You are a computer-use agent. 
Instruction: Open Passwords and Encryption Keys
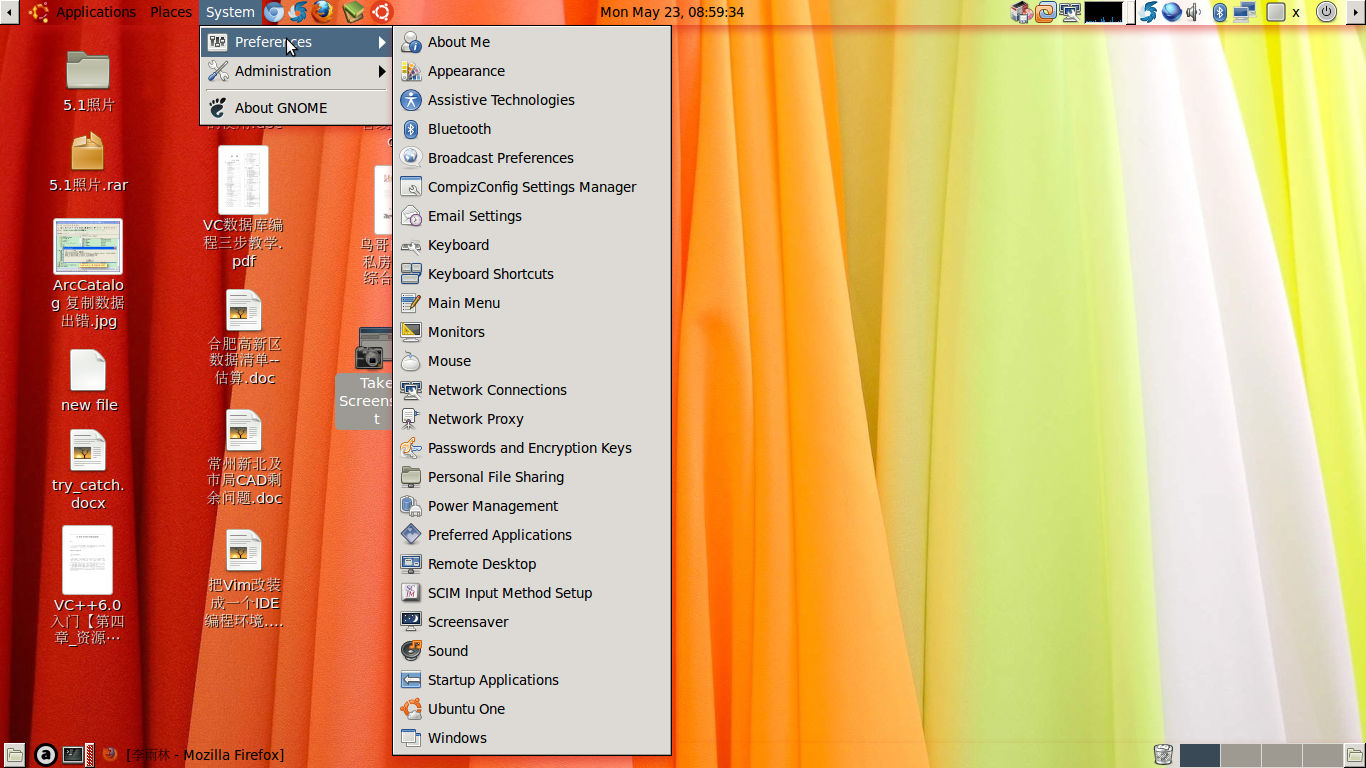coord(531,448)
